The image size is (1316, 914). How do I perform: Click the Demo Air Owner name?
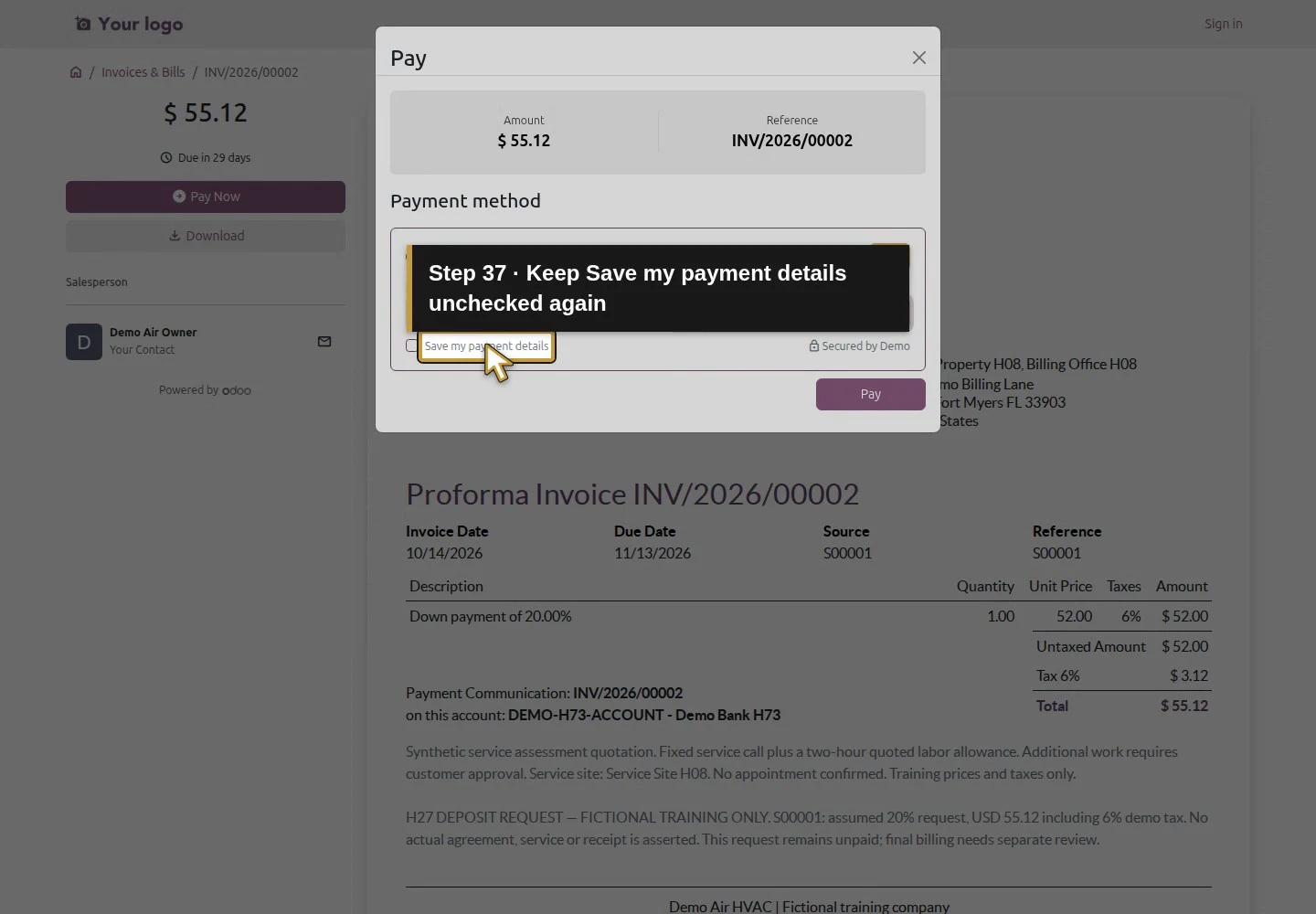click(x=153, y=333)
